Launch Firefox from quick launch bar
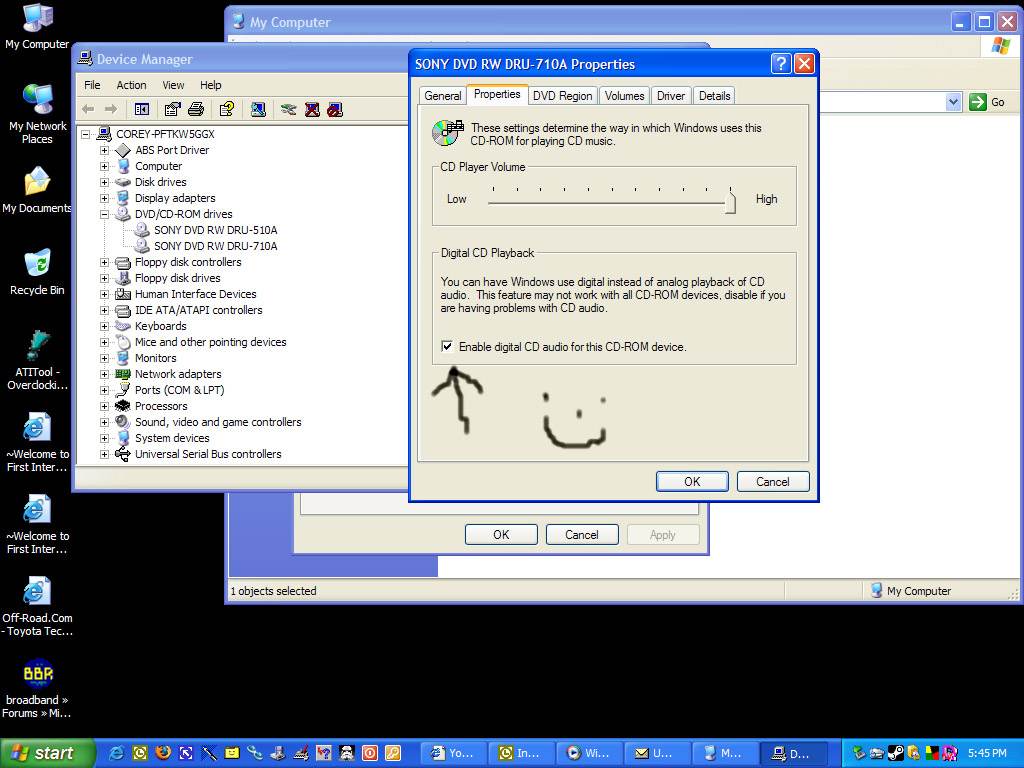Screen dimensions: 1024x768 pos(163,753)
